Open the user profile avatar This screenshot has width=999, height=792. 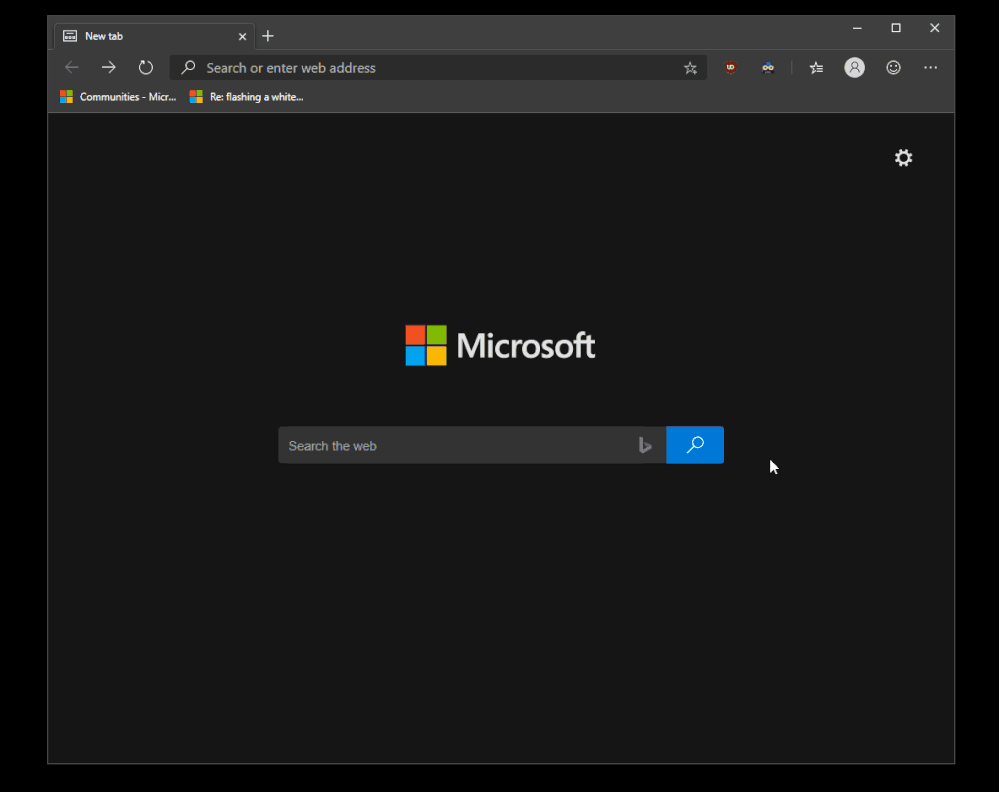coord(854,68)
